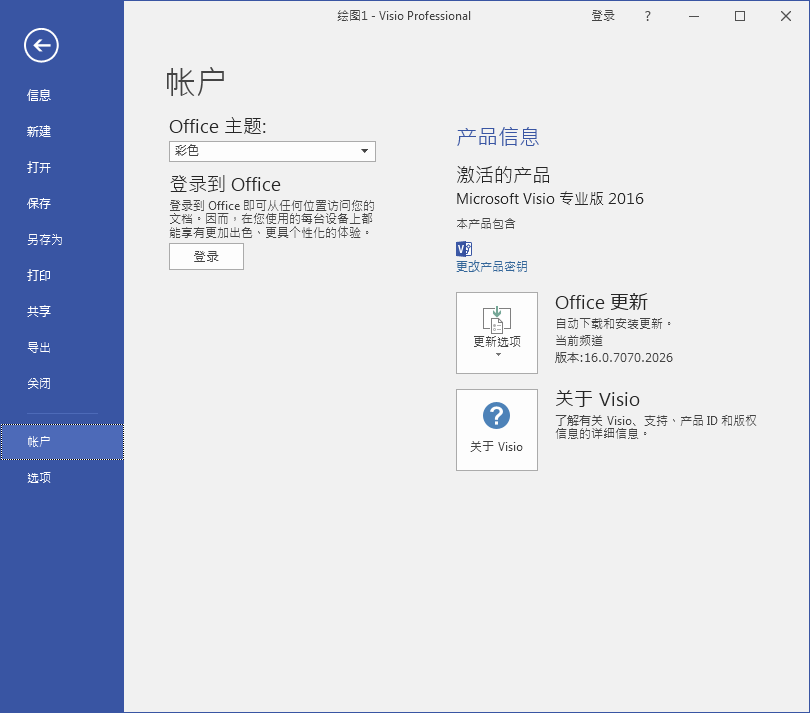Open the 信息 menu item
The height and width of the screenshot is (713, 810).
tap(39, 96)
